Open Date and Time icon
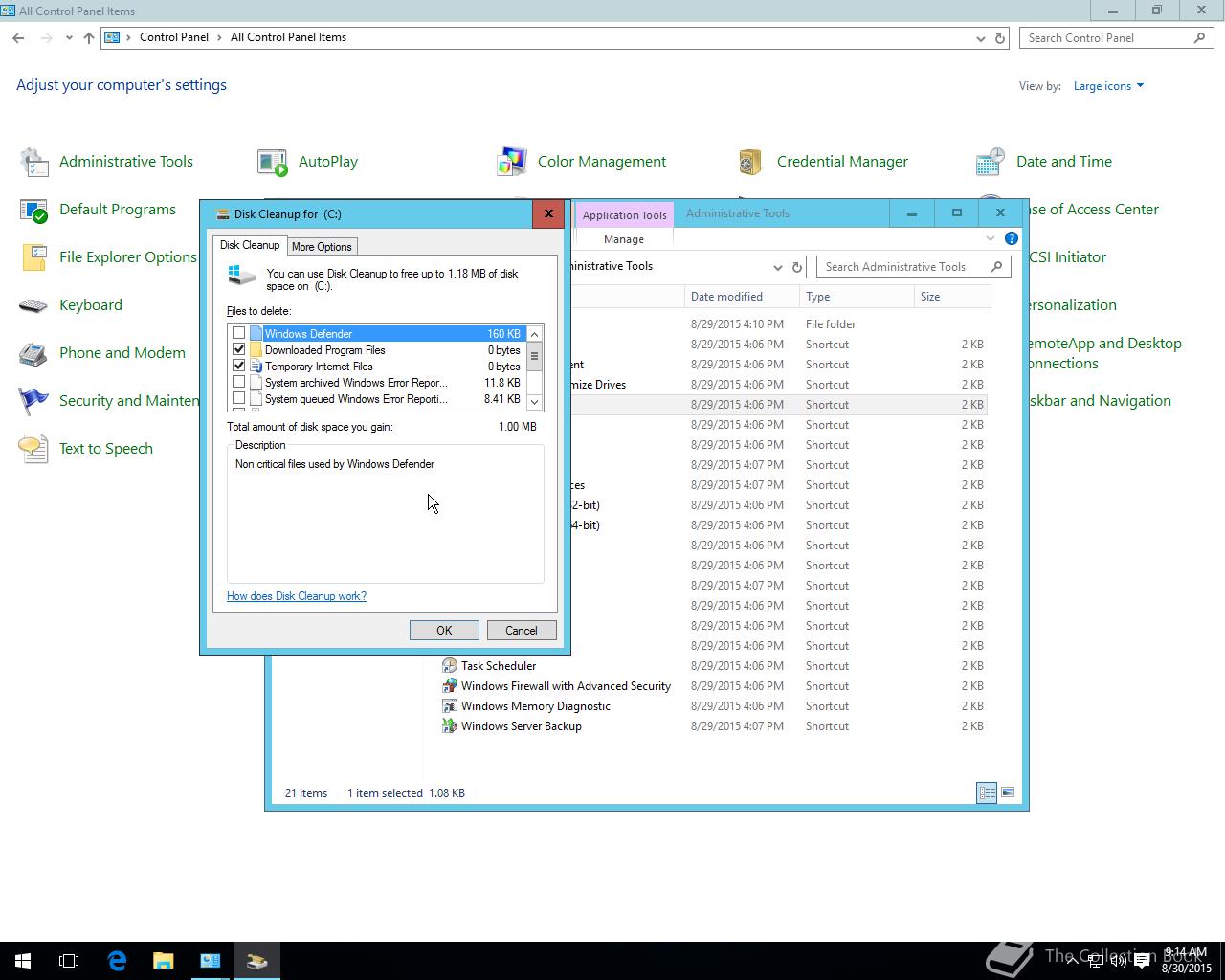Screen dimensions: 1225x980 pos(991,162)
